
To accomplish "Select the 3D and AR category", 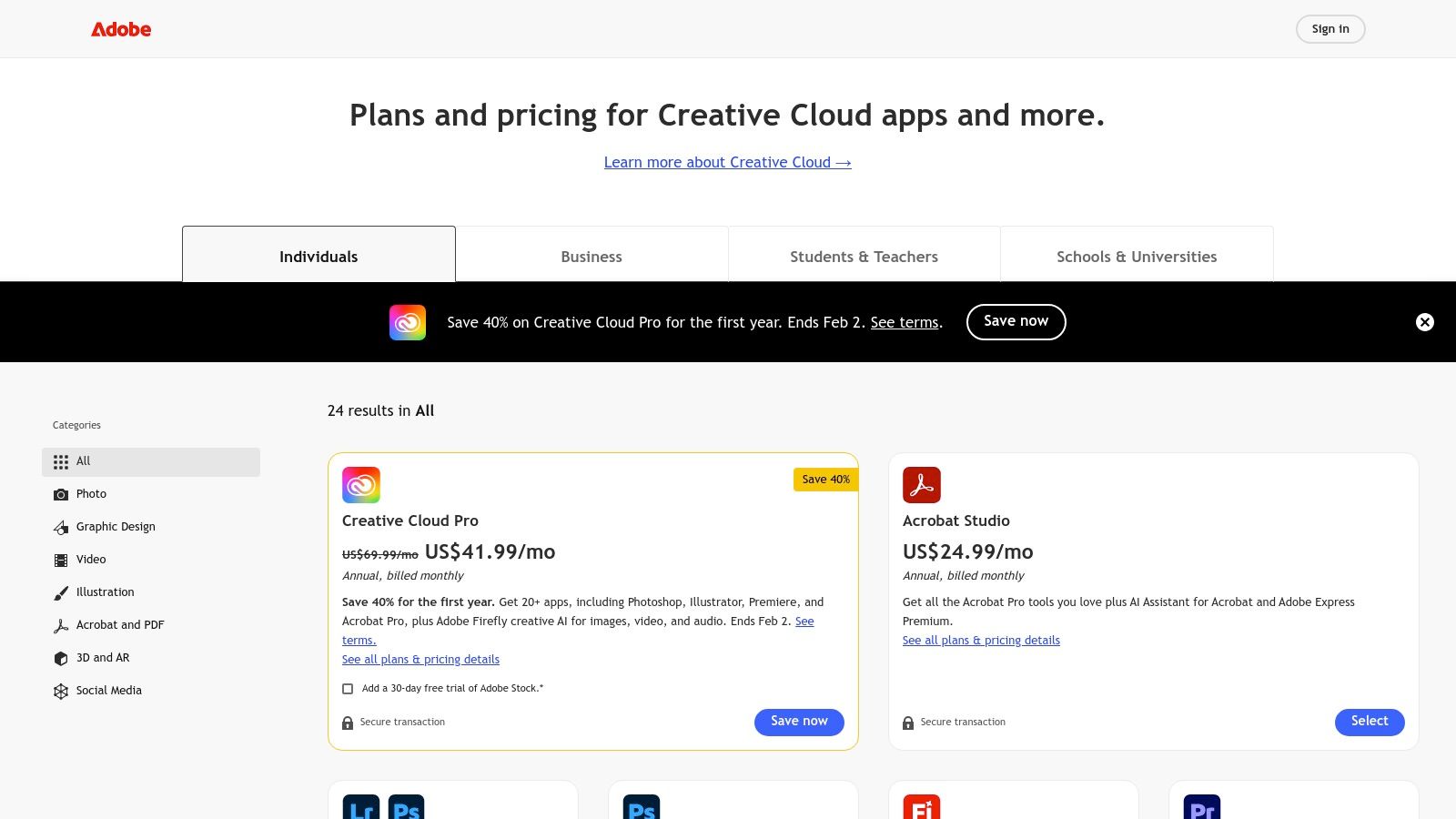I will coord(103,658).
